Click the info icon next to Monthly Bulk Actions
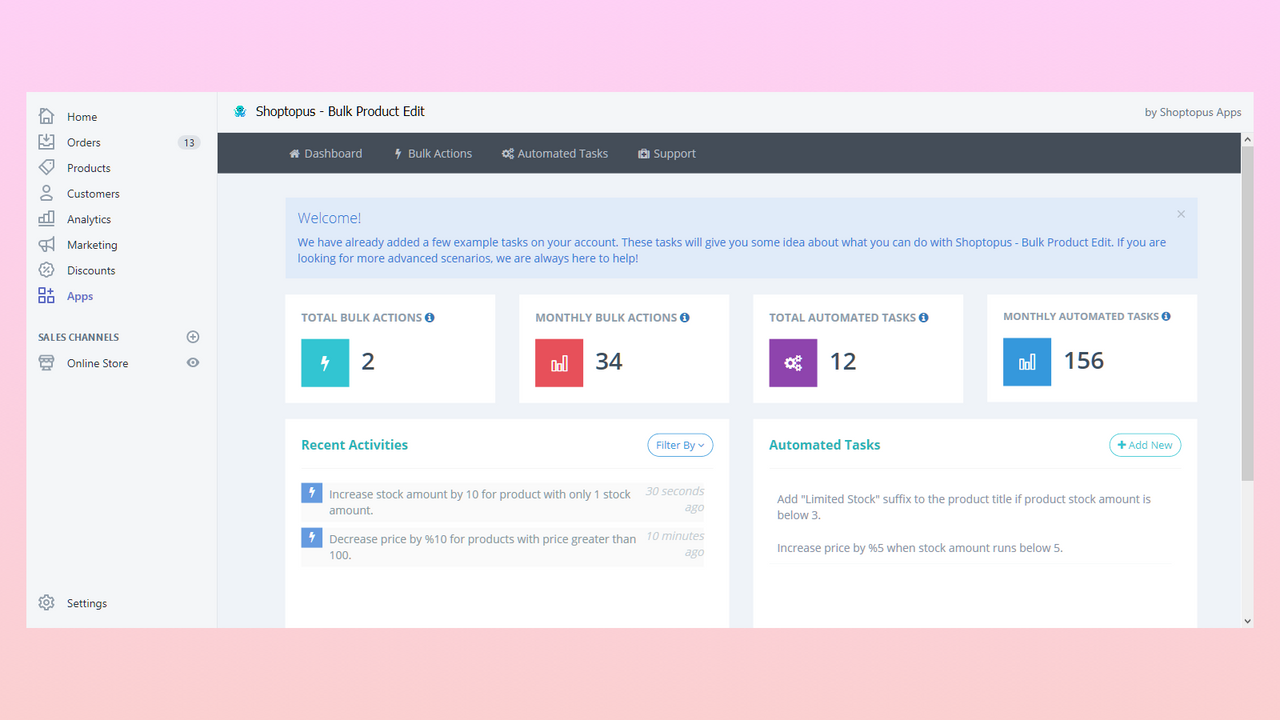Viewport: 1280px width, 720px height. click(684, 316)
